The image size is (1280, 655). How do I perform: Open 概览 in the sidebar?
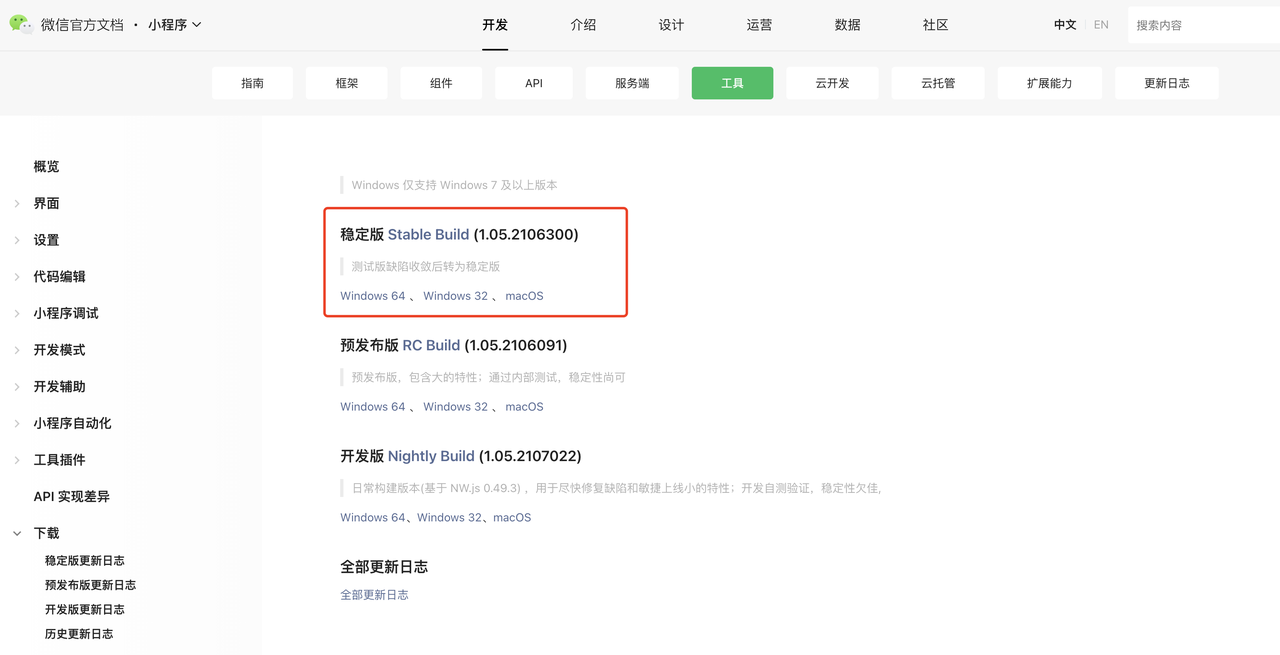tap(46, 167)
